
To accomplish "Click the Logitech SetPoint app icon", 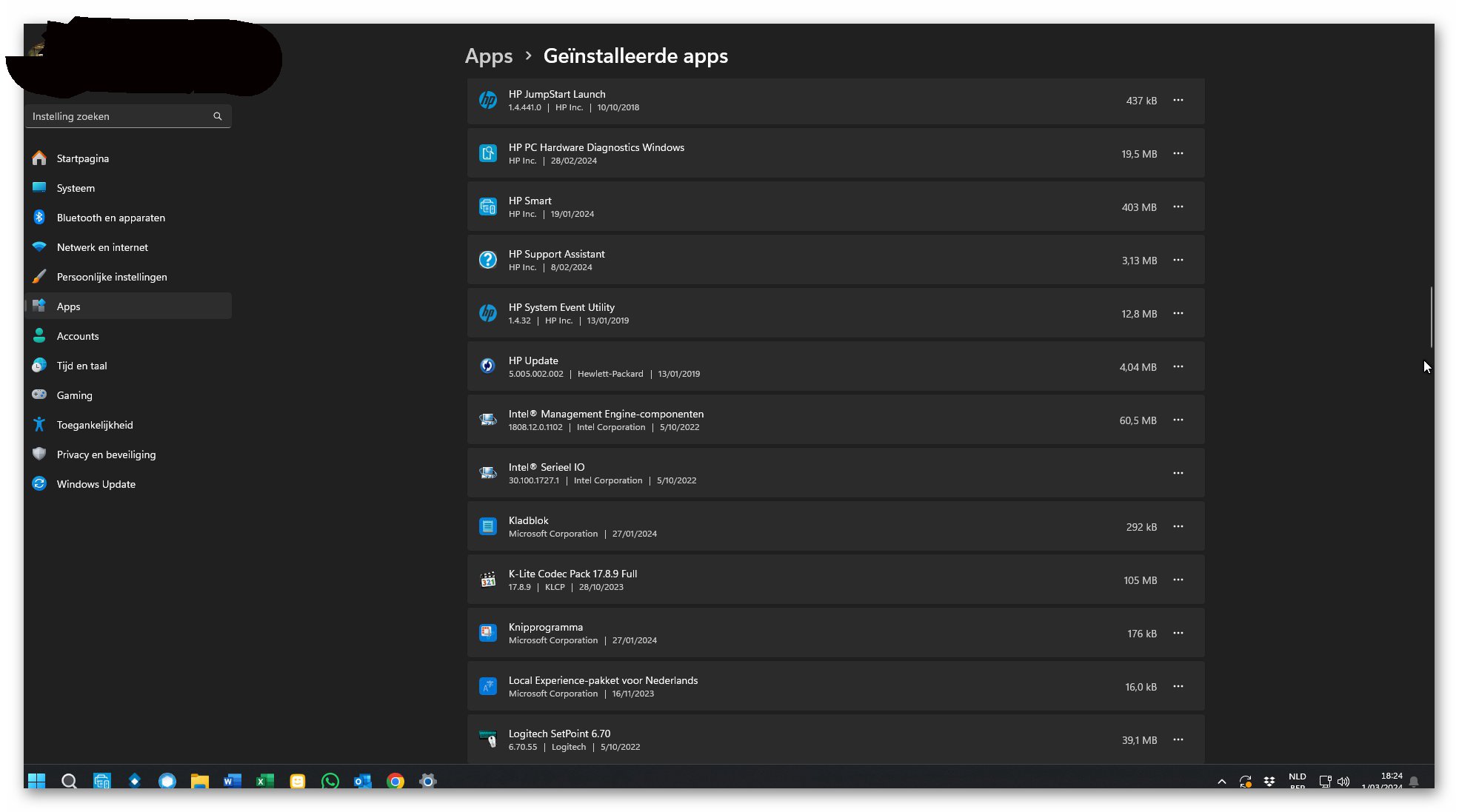I will tap(487, 739).
